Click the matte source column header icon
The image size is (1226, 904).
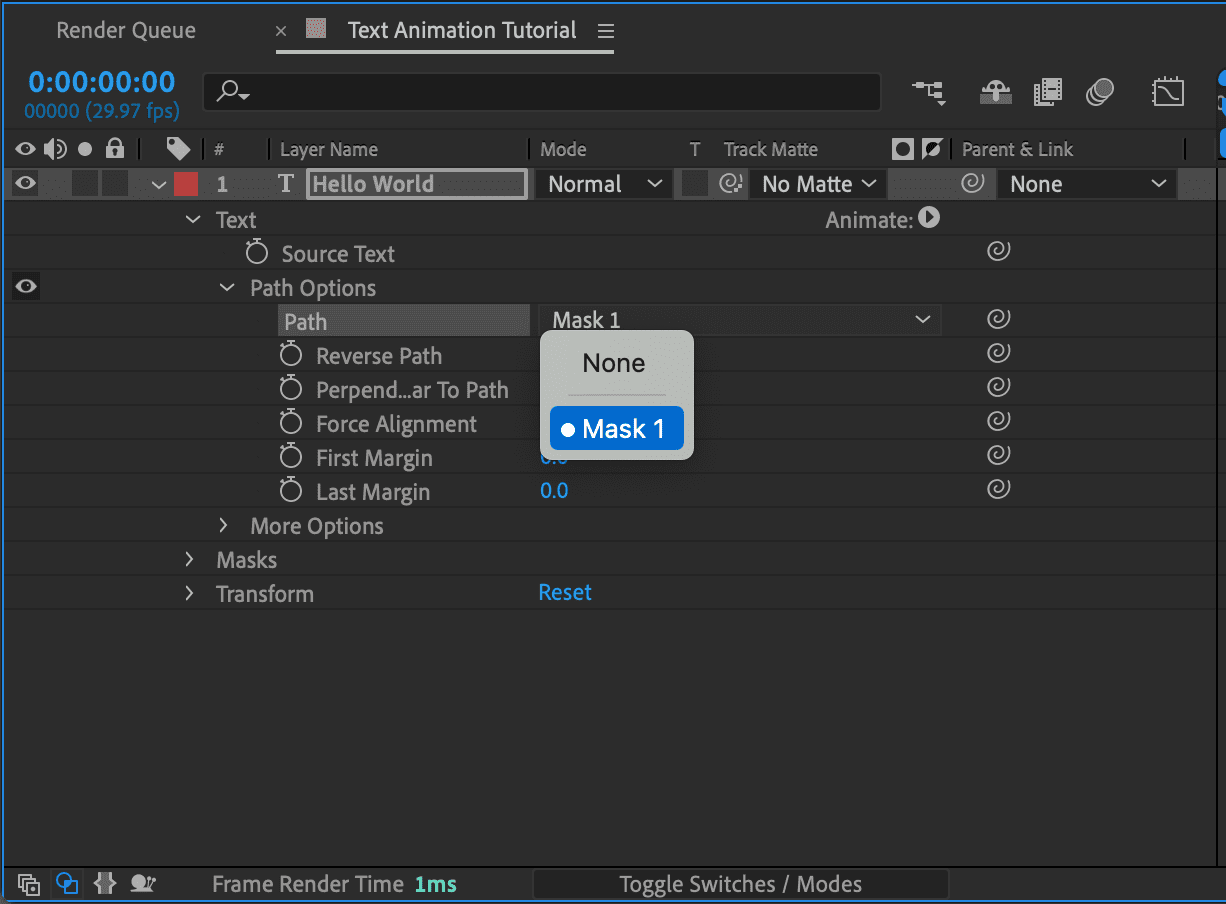[x=903, y=149]
